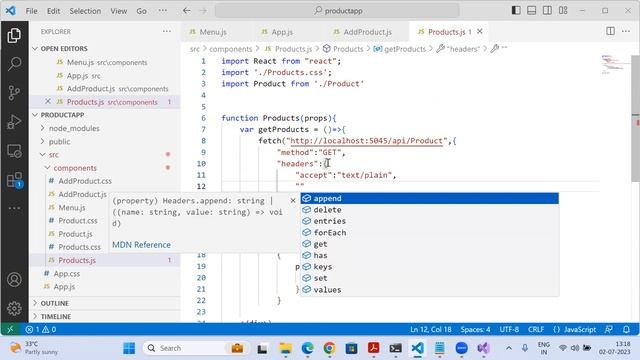Select the values suggestion

pos(430,289)
